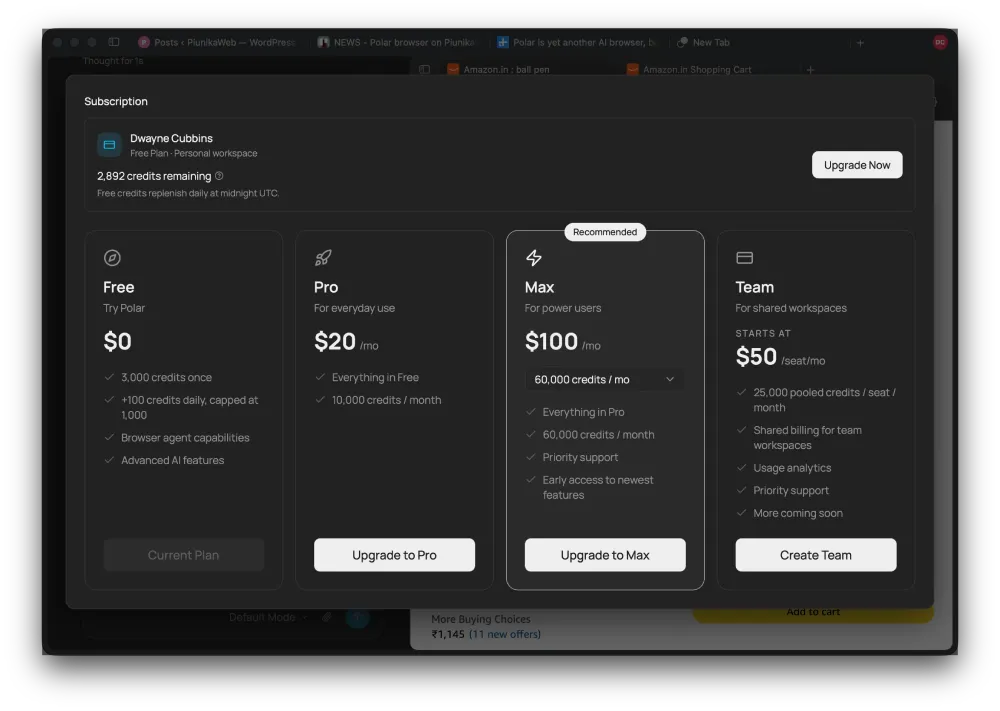Image resolution: width=1000 pixels, height=711 pixels.
Task: Click the profile avatar in top-right corner
Action: coord(940,42)
